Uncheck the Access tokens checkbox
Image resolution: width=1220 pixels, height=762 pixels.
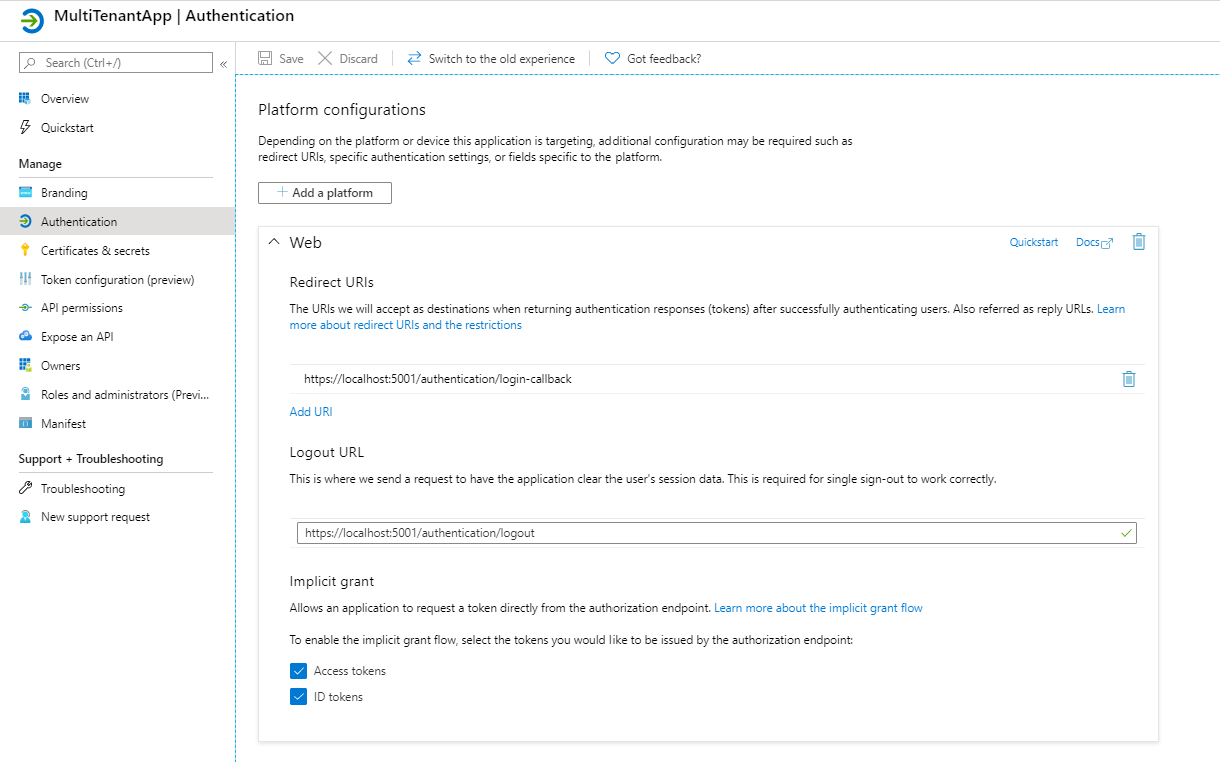298,671
